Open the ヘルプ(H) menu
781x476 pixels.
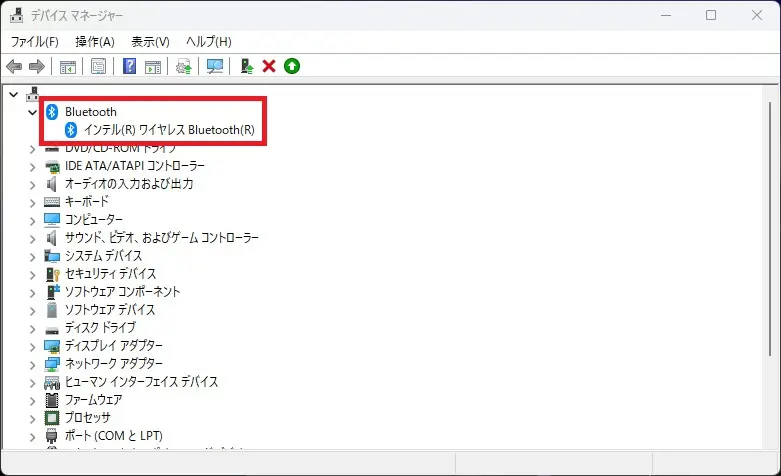pos(209,42)
